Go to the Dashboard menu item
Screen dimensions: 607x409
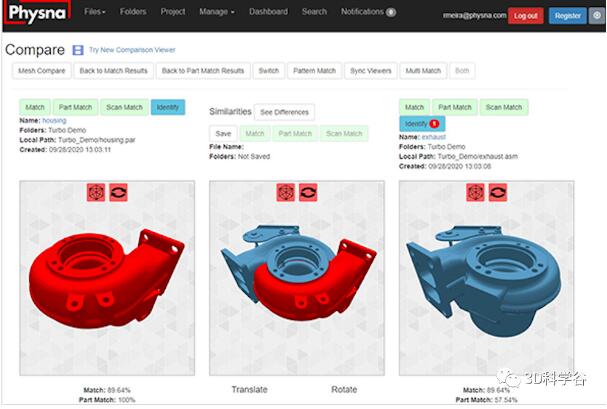[x=269, y=12]
